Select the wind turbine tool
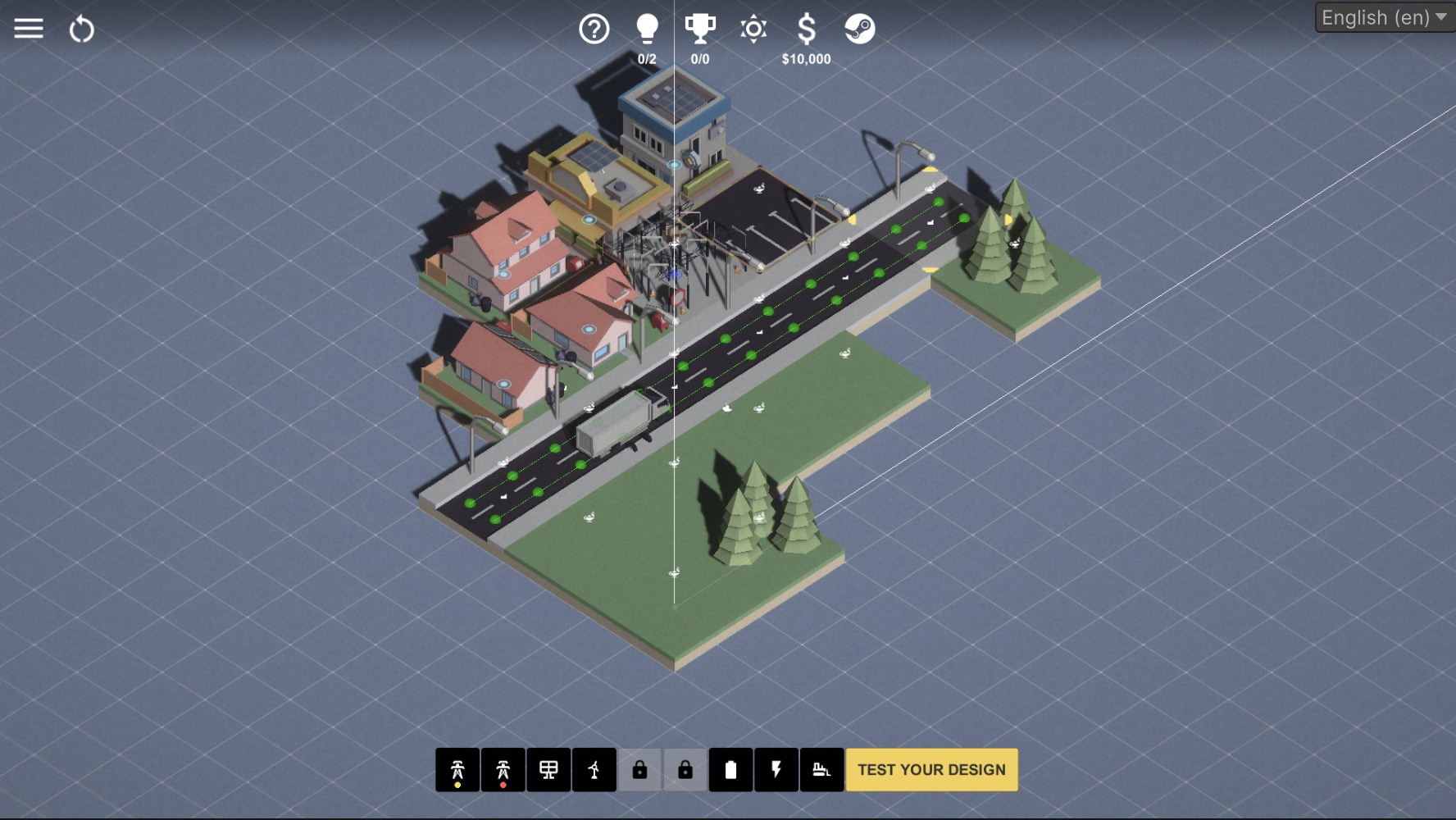The width and height of the screenshot is (1456, 820). [594, 770]
